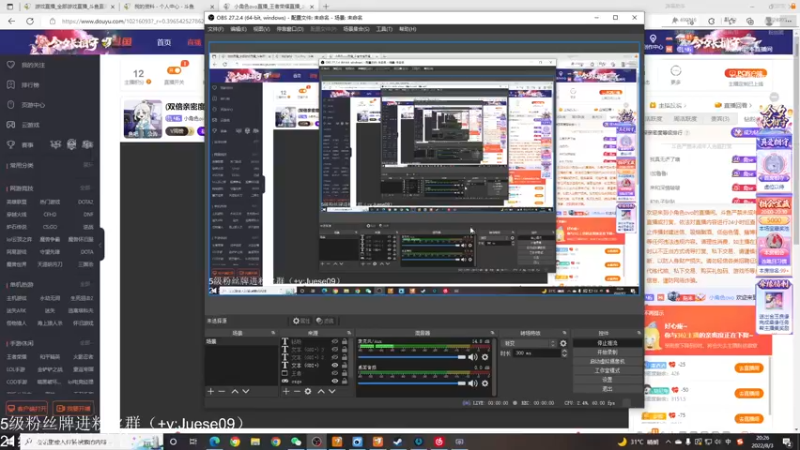Pop out the Scenes (场景) dock
This screenshot has width=800, height=450.
pos(273,333)
